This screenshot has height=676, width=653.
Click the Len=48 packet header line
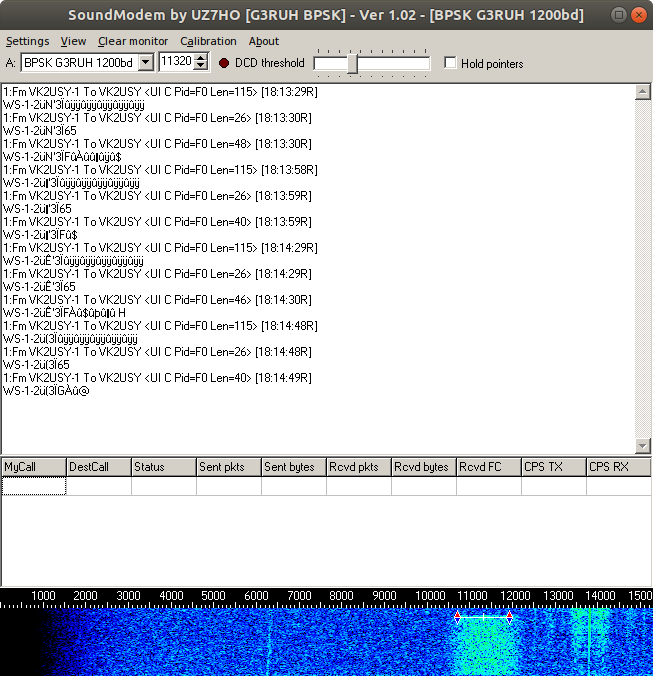157,144
